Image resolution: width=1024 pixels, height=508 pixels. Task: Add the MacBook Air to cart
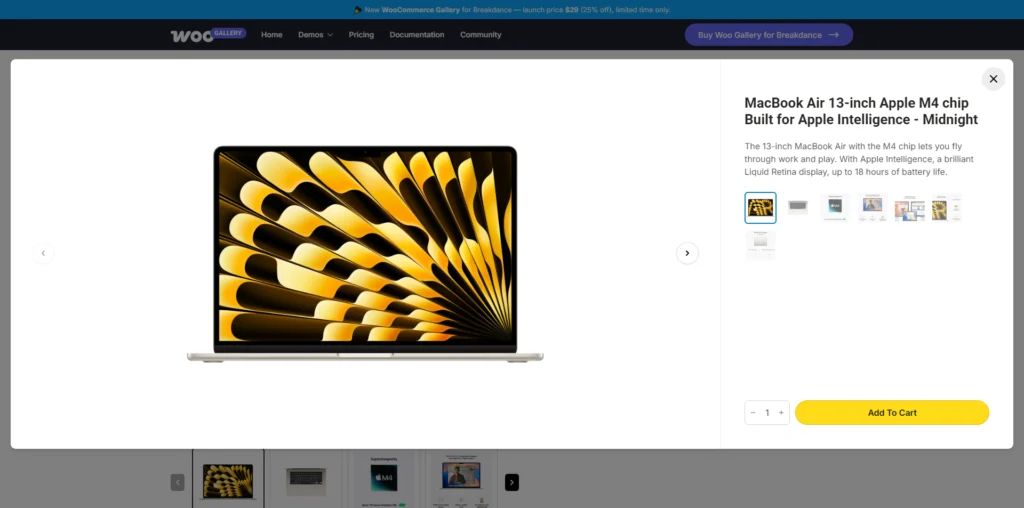pyautogui.click(x=891, y=413)
